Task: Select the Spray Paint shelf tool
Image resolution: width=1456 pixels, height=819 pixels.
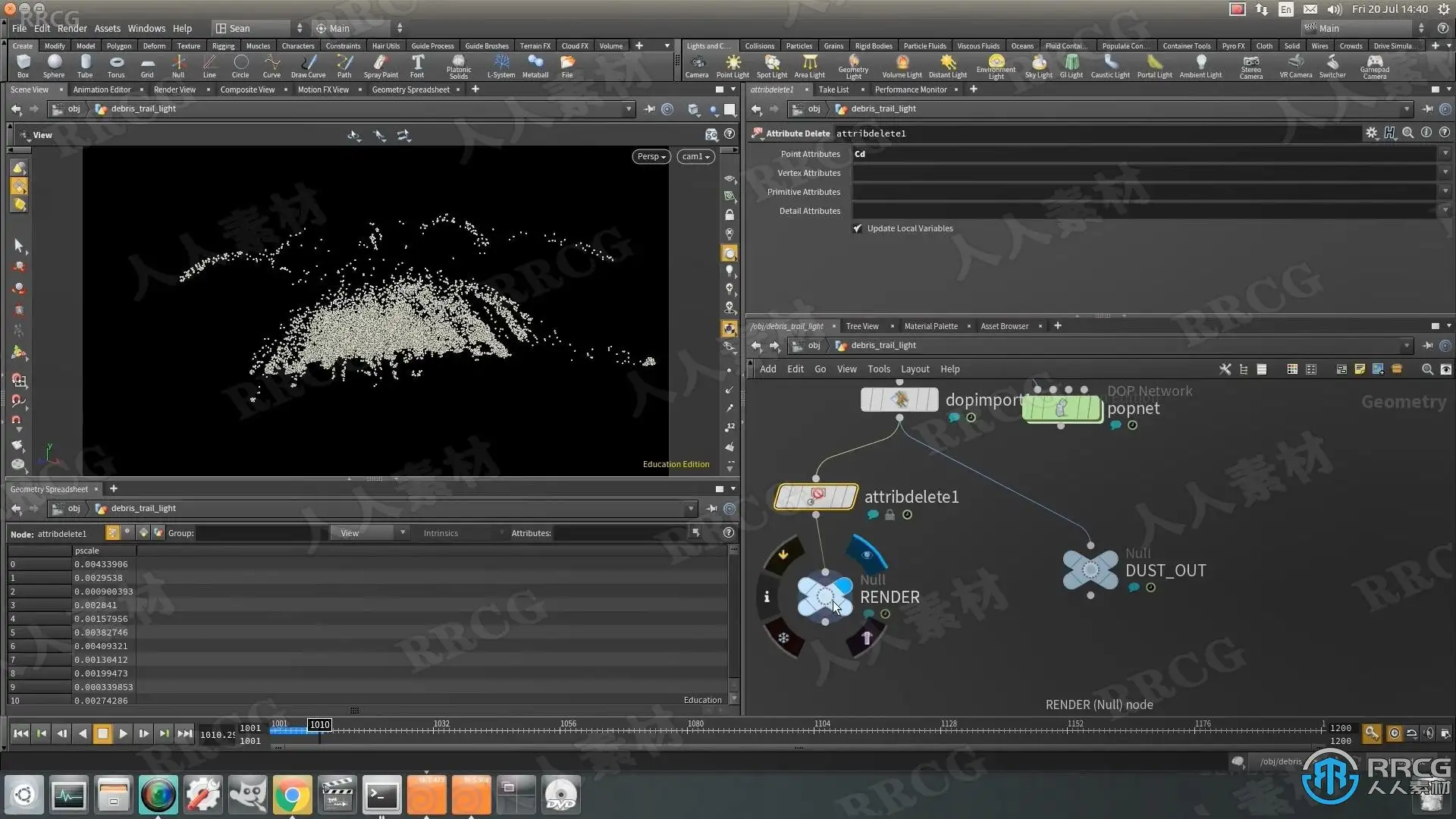Action: (381, 66)
